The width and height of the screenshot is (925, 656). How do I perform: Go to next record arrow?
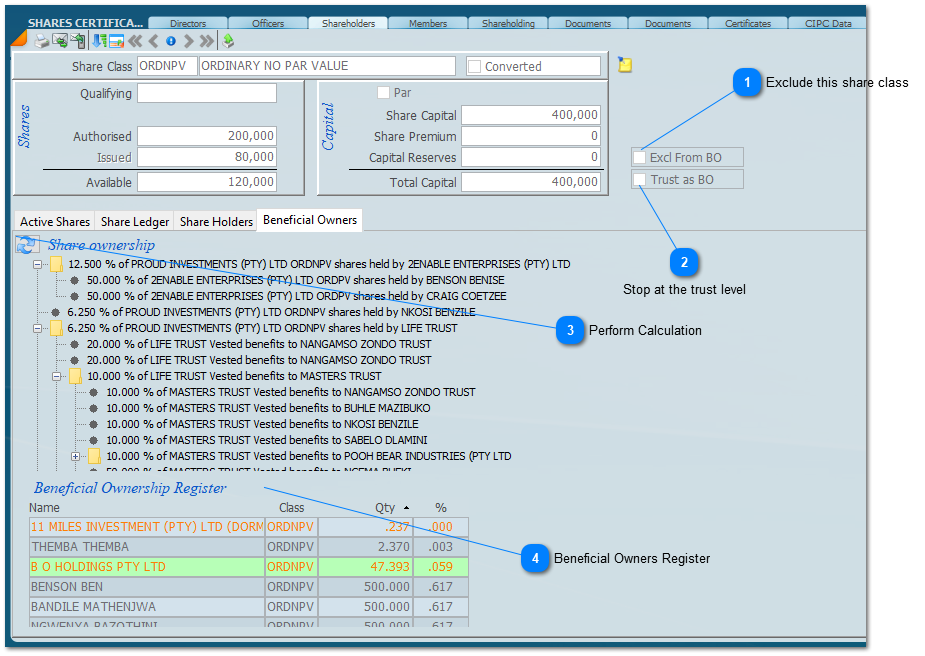pos(188,41)
